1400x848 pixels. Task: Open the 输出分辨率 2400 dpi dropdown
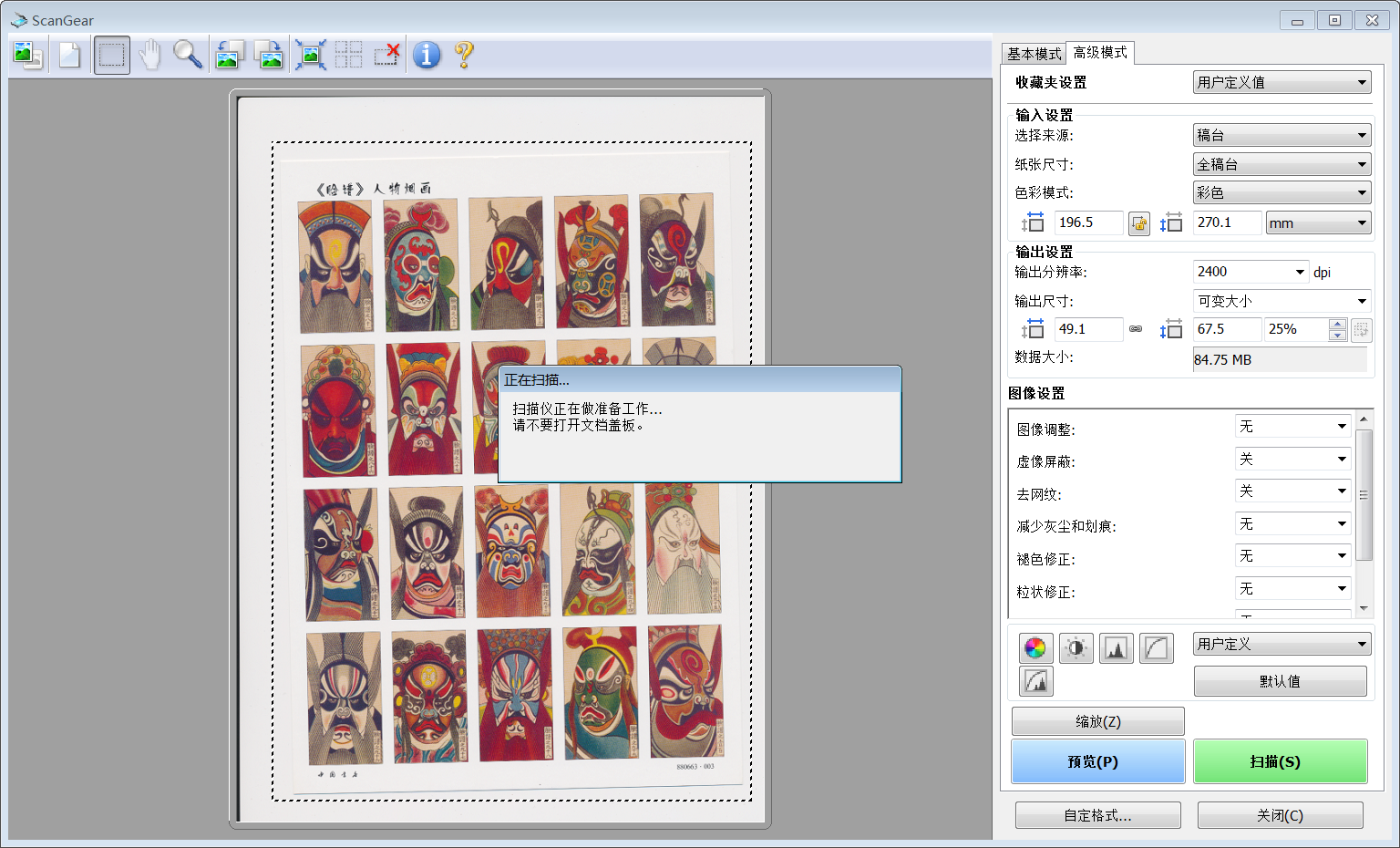point(1251,272)
